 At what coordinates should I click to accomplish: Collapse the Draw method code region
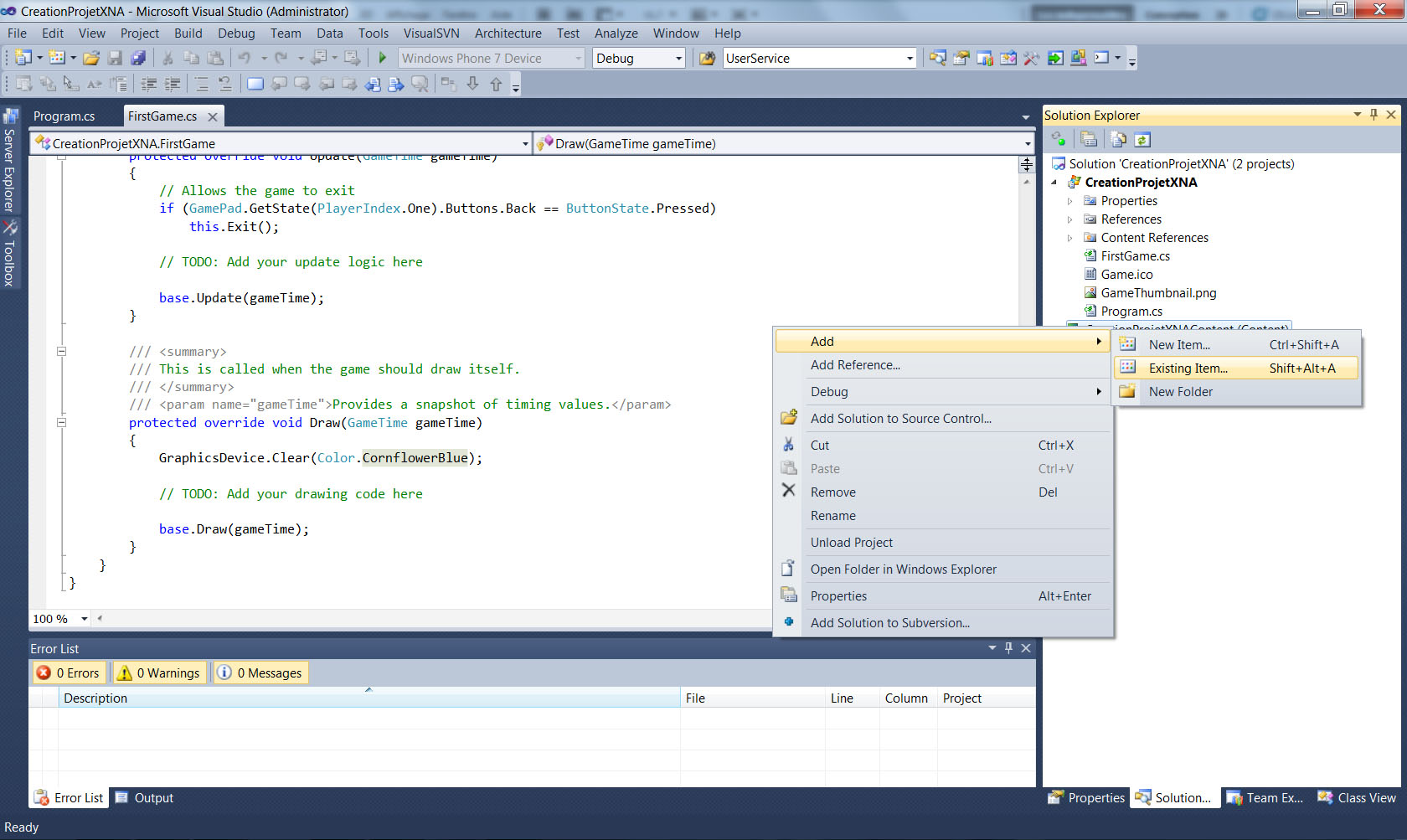tap(61, 423)
